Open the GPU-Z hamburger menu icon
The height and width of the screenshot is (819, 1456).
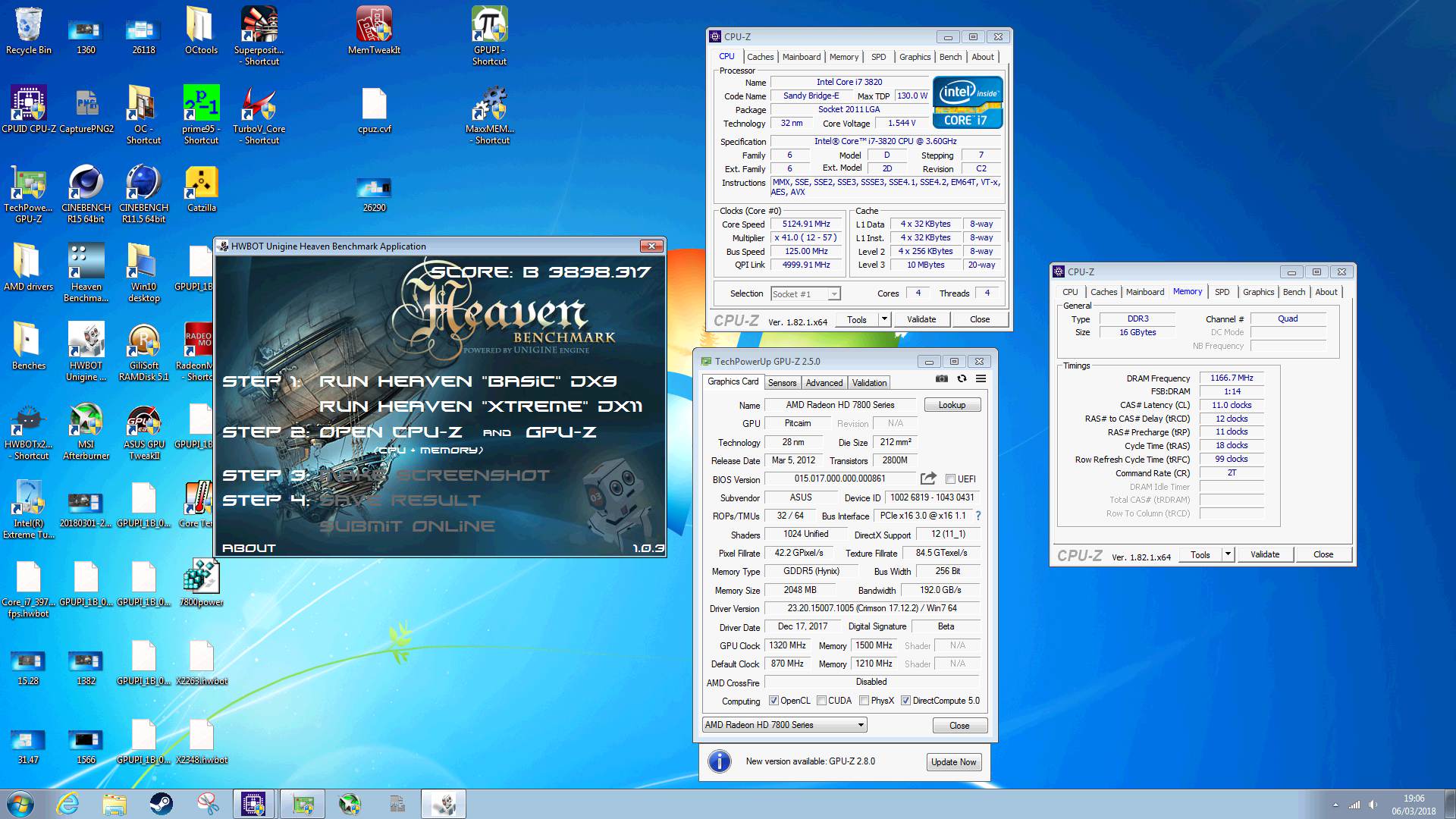tap(981, 378)
